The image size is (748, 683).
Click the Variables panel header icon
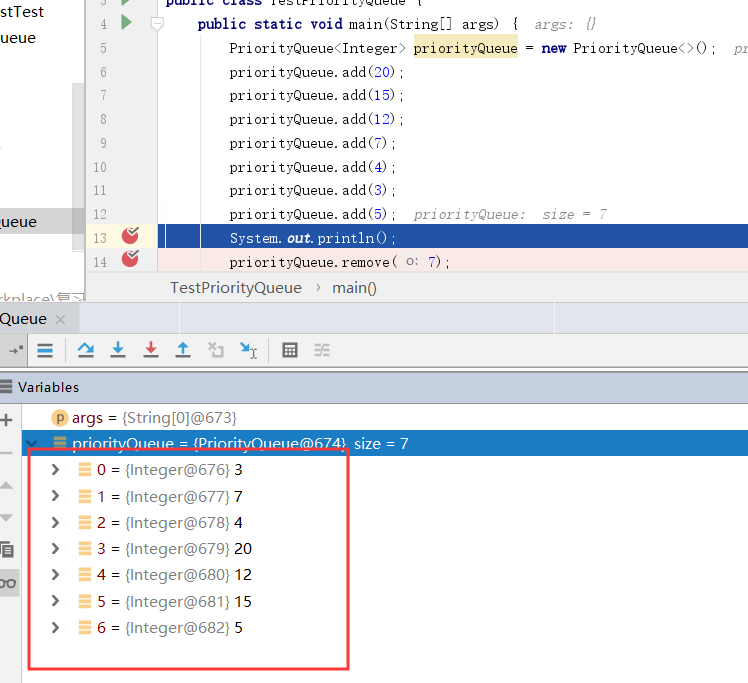tap(6, 387)
